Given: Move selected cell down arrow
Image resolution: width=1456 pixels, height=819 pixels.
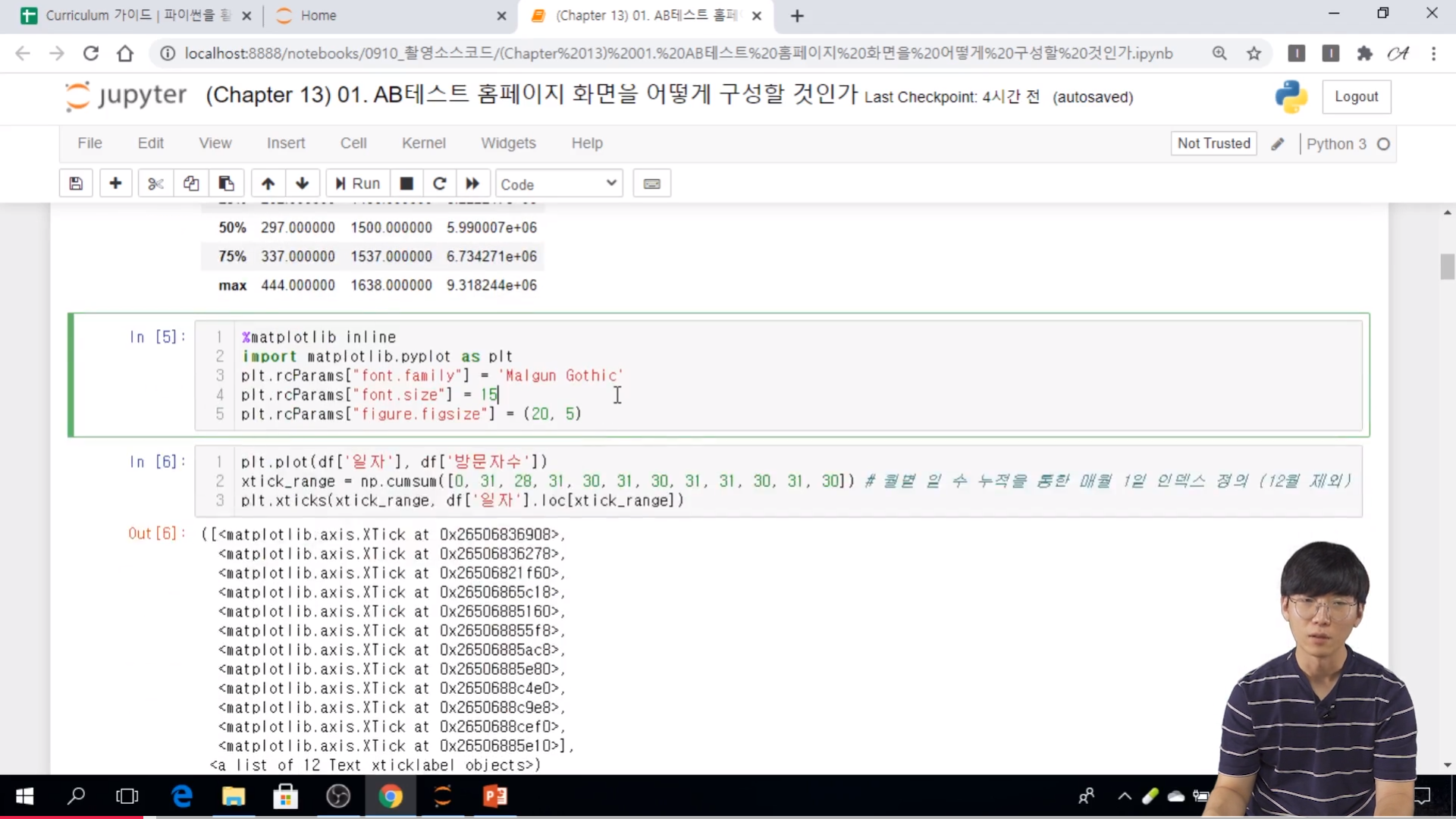Looking at the screenshot, I should [302, 184].
